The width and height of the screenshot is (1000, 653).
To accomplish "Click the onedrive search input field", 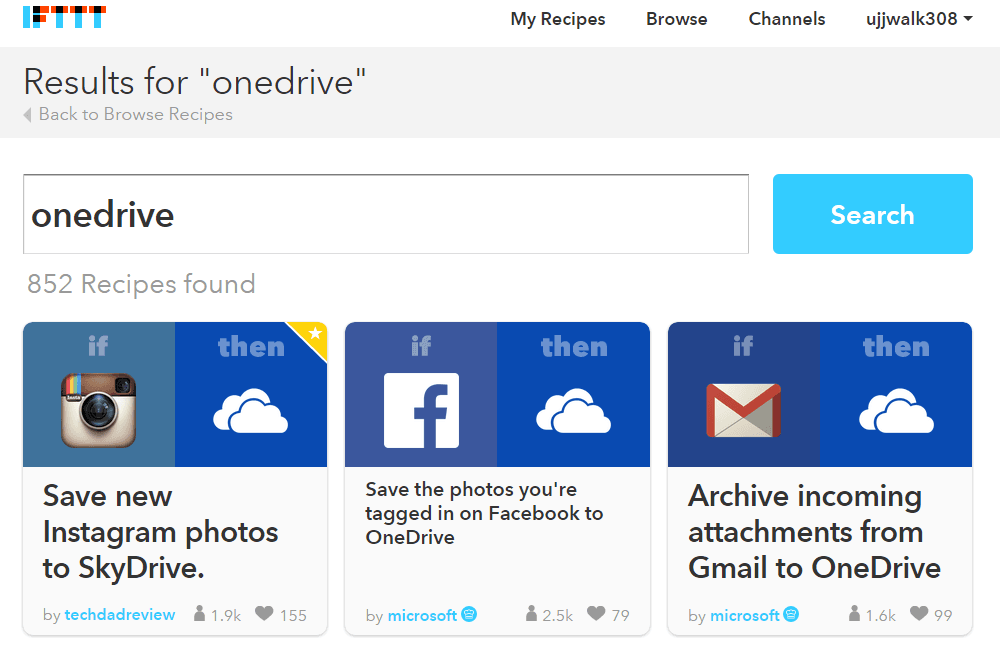I will tap(385, 215).
